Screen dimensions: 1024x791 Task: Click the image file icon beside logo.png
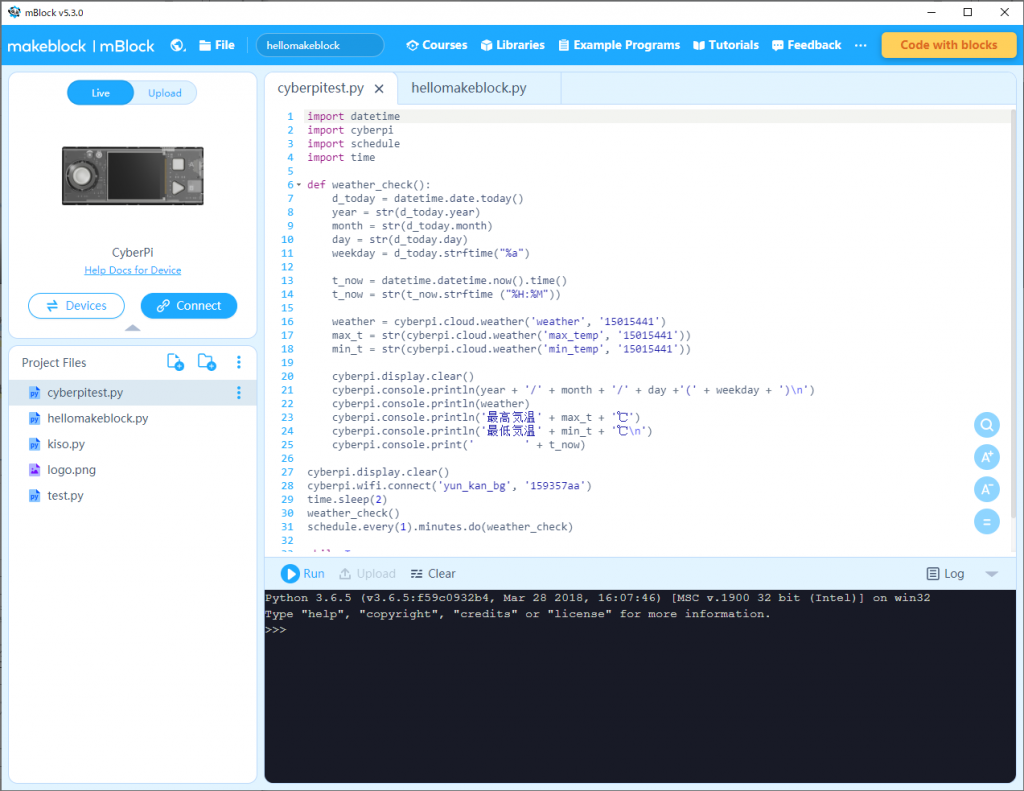click(35, 470)
